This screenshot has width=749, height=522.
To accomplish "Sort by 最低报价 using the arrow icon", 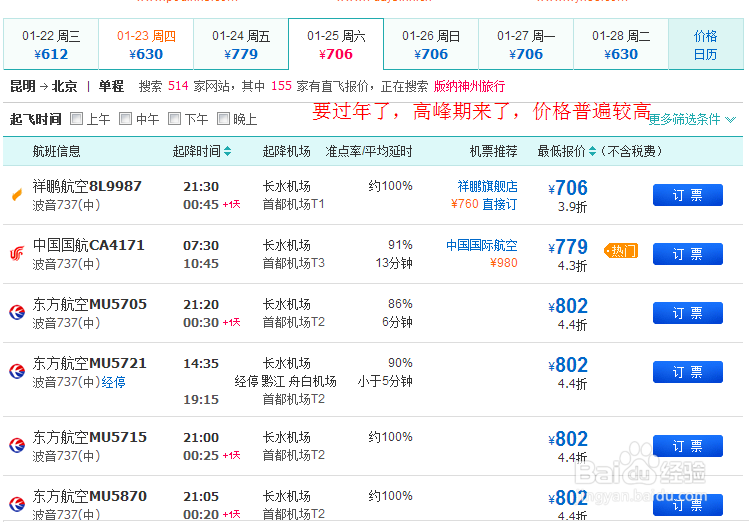I will tap(592, 151).
